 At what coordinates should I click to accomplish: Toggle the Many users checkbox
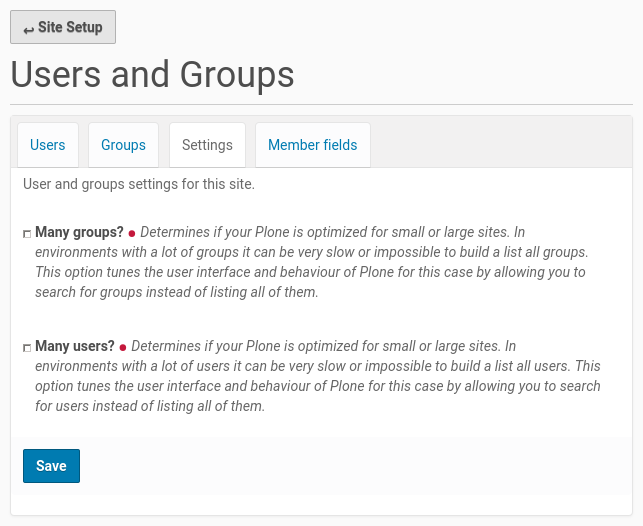(27, 348)
